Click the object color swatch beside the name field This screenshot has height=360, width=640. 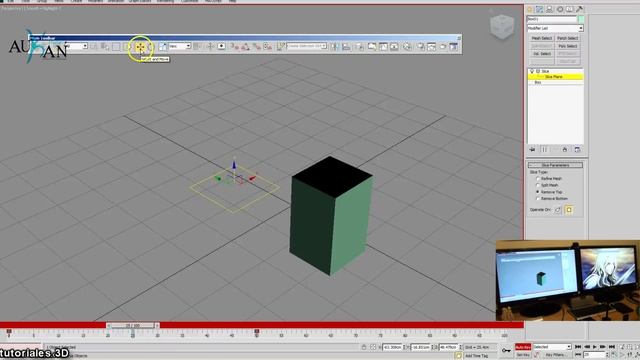tap(581, 19)
